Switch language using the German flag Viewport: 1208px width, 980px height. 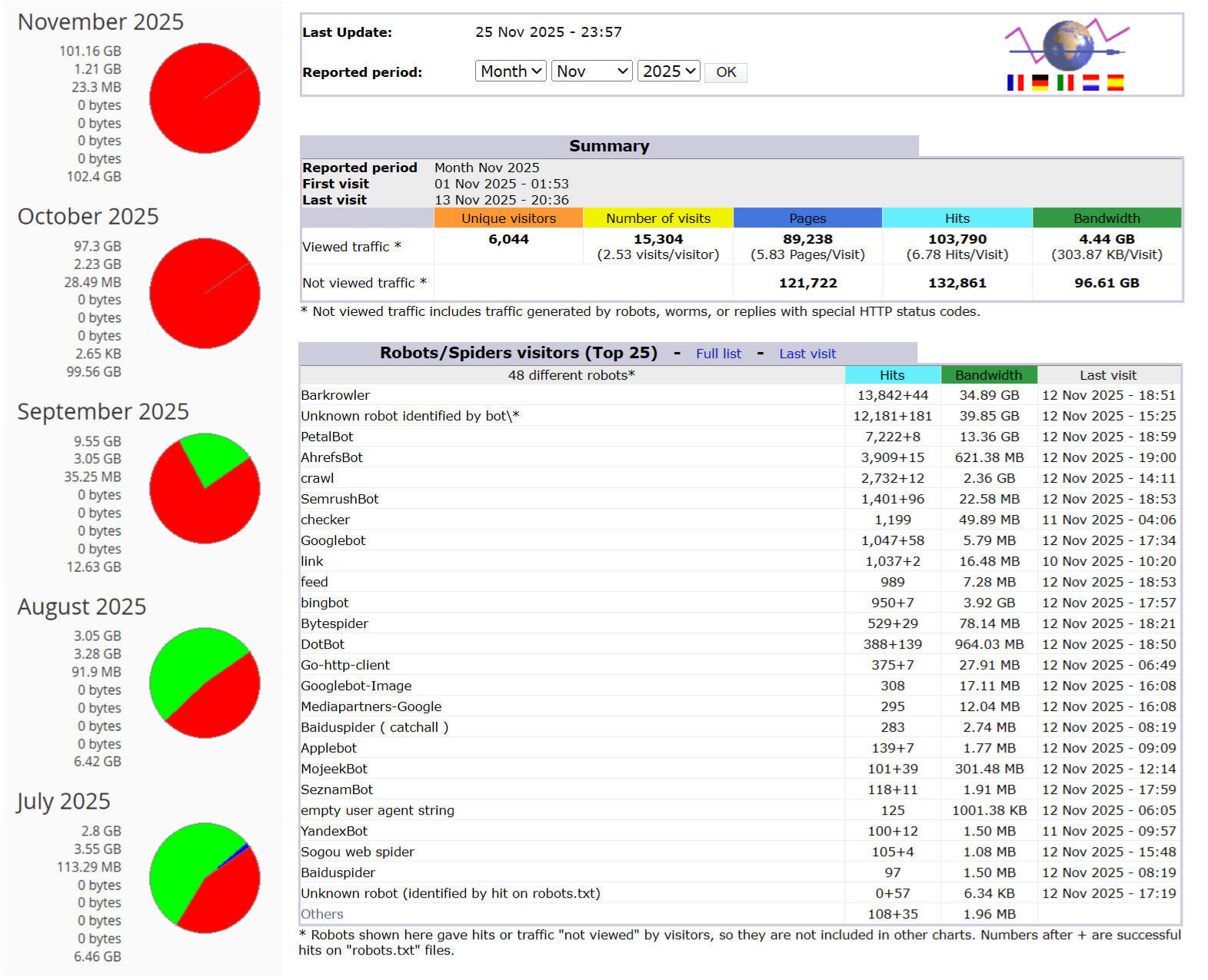(1040, 82)
